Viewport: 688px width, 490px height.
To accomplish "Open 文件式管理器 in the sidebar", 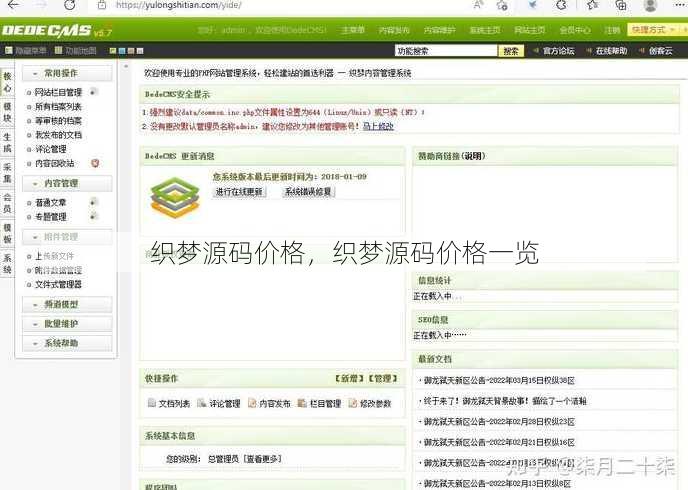I will (58, 284).
